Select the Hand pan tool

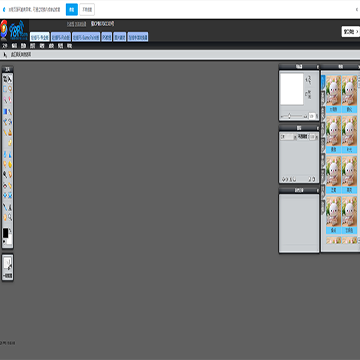pyautogui.click(x=5, y=217)
